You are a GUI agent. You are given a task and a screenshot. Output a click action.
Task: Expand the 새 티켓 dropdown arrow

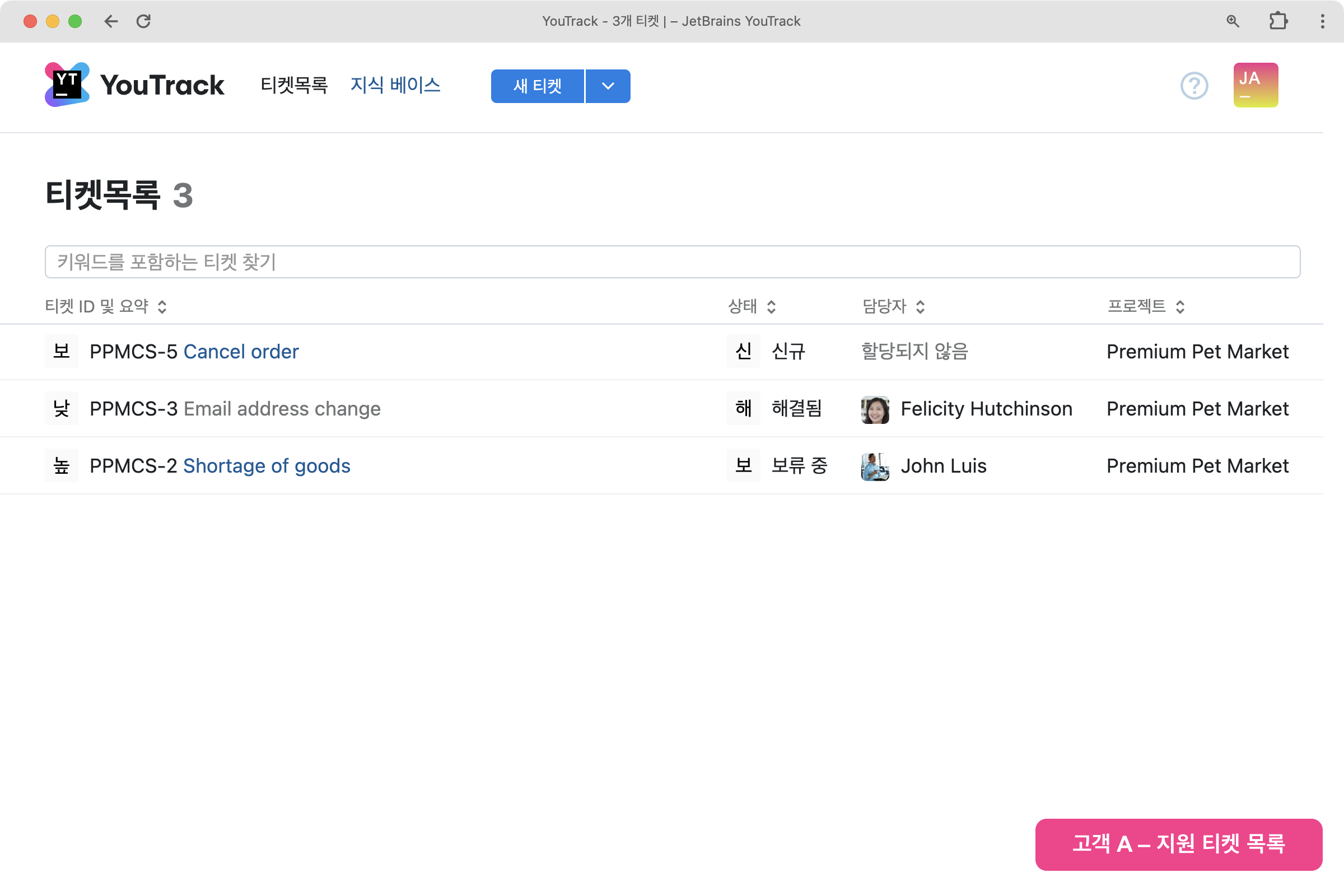(x=608, y=86)
